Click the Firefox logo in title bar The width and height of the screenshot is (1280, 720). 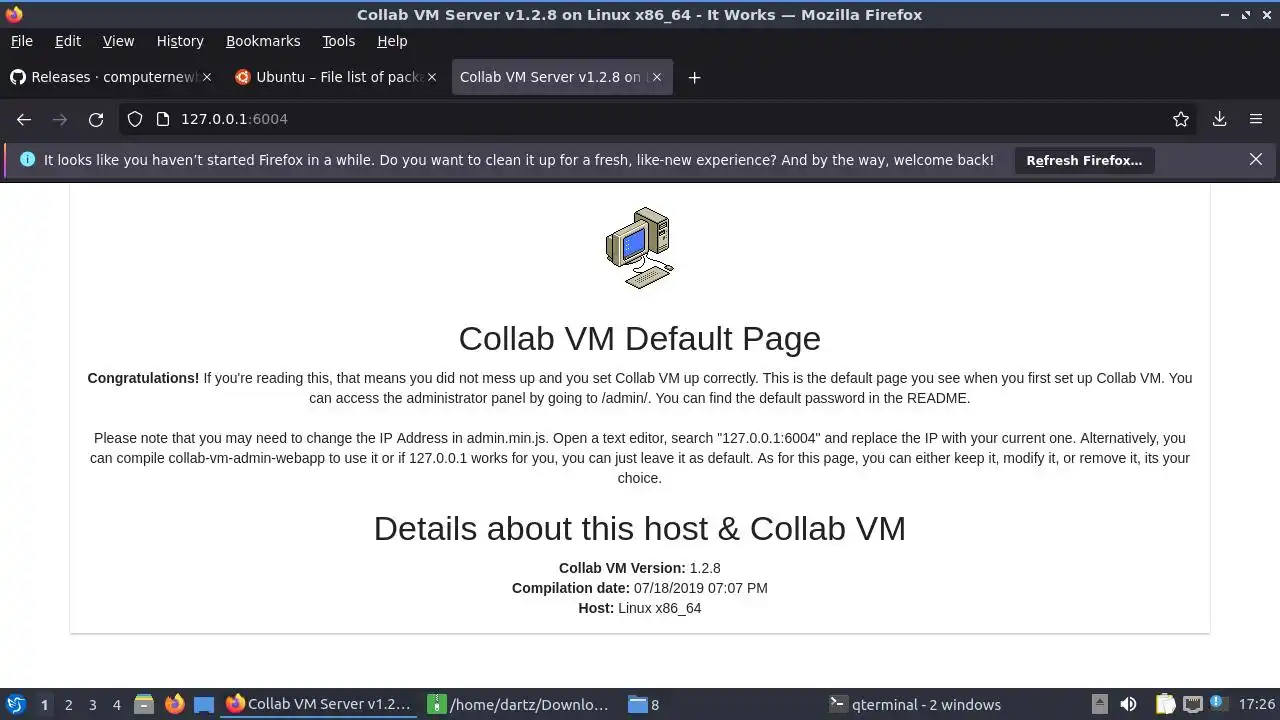pos(14,14)
